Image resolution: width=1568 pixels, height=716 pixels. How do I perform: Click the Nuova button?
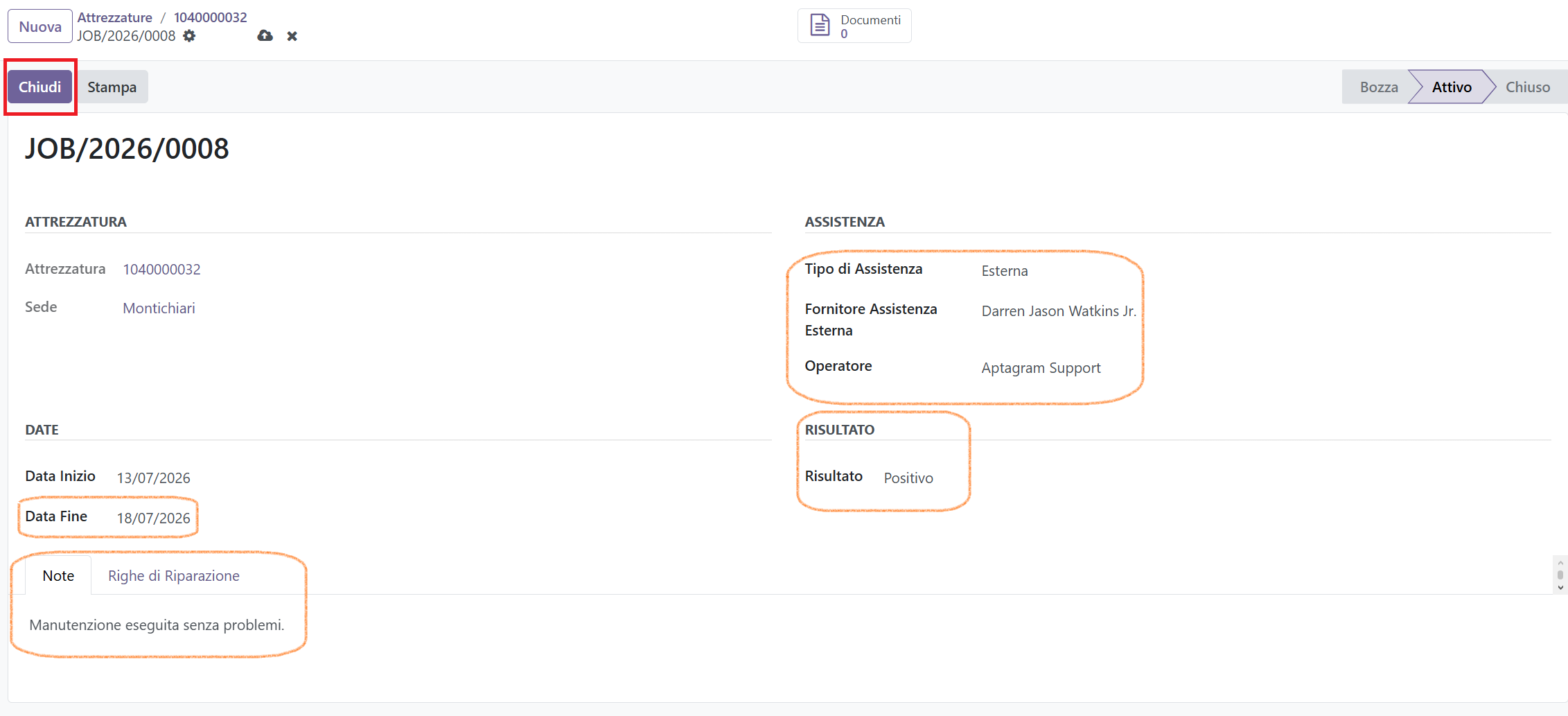[40, 26]
